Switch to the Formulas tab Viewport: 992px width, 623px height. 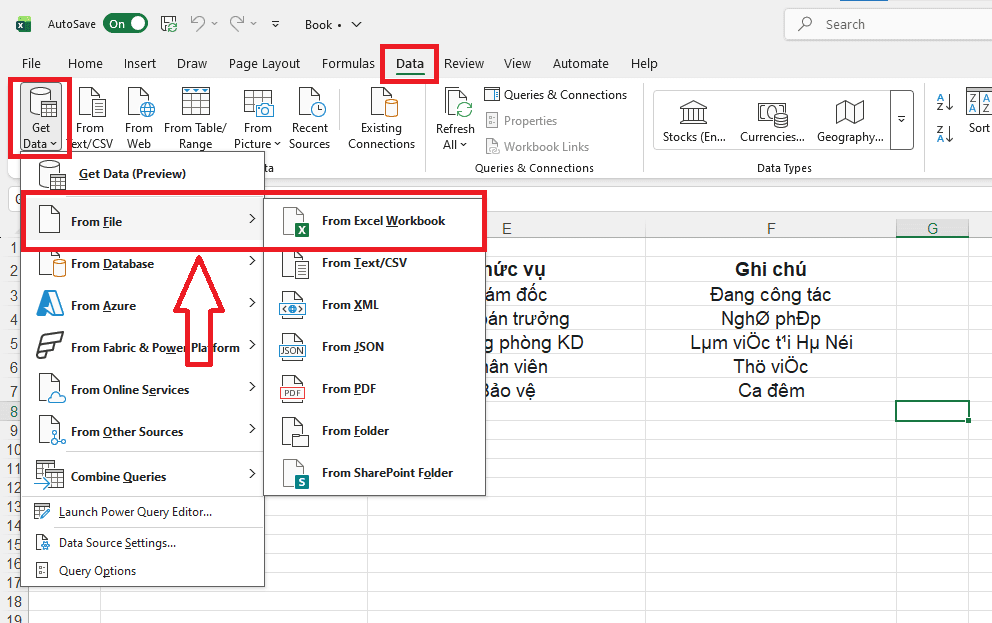[348, 63]
